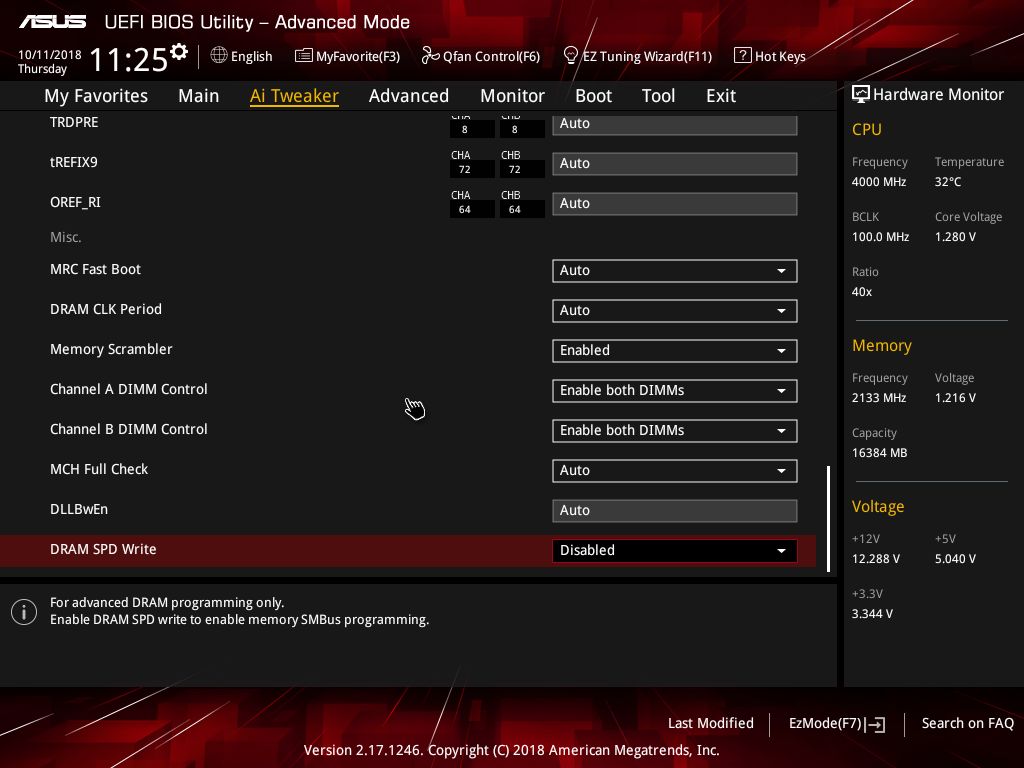Click the ASUS logo
Viewport: 1024px width, 768px height.
[x=52, y=22]
